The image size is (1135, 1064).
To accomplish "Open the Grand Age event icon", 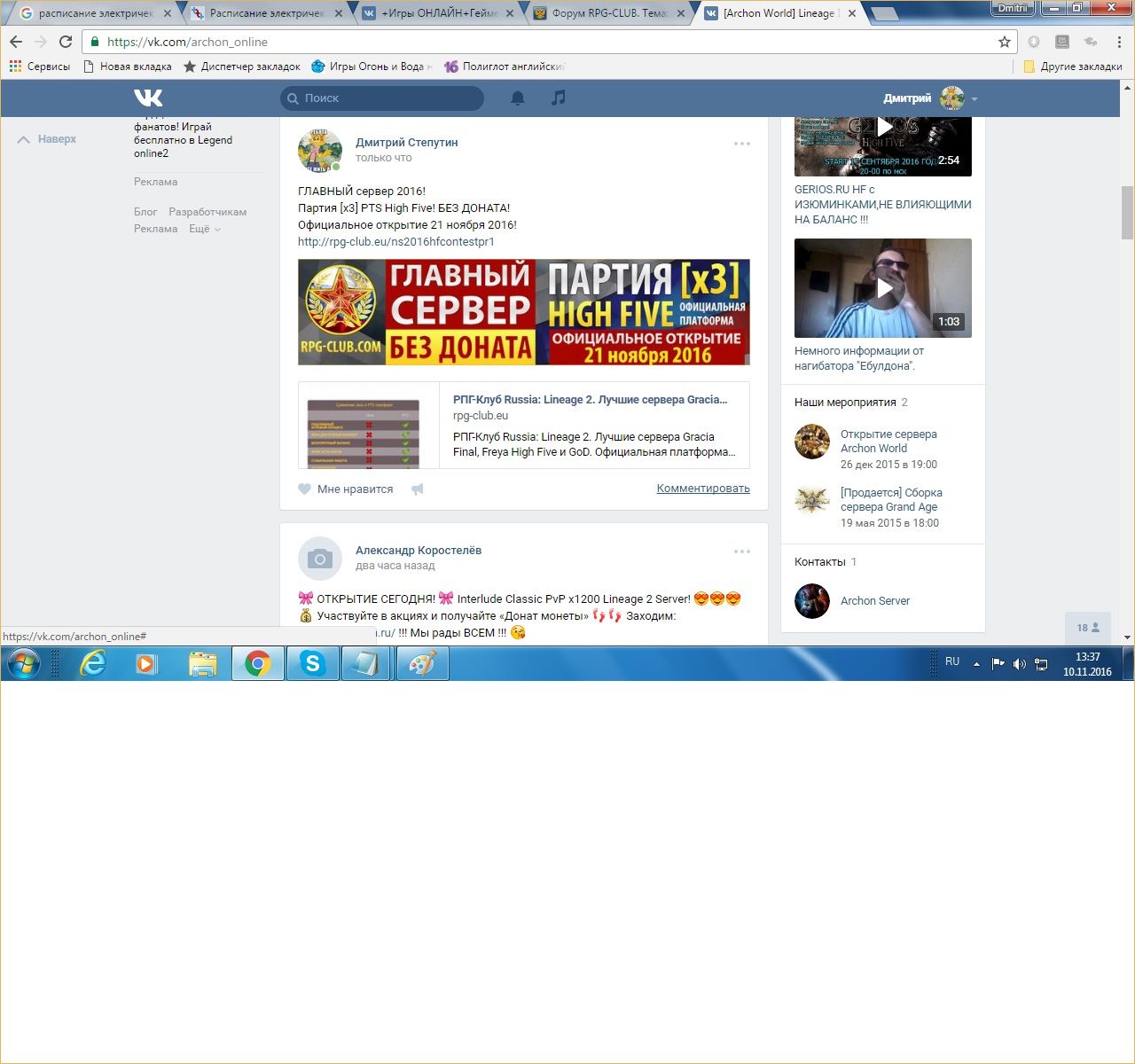I will point(812,500).
